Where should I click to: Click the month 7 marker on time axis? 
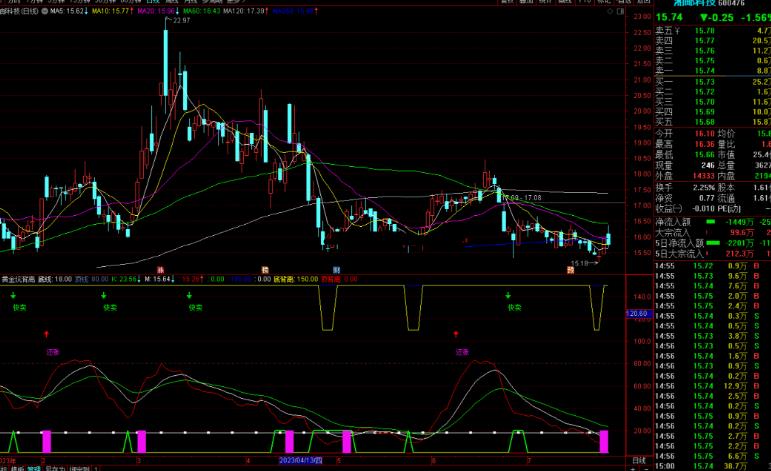click(x=529, y=461)
